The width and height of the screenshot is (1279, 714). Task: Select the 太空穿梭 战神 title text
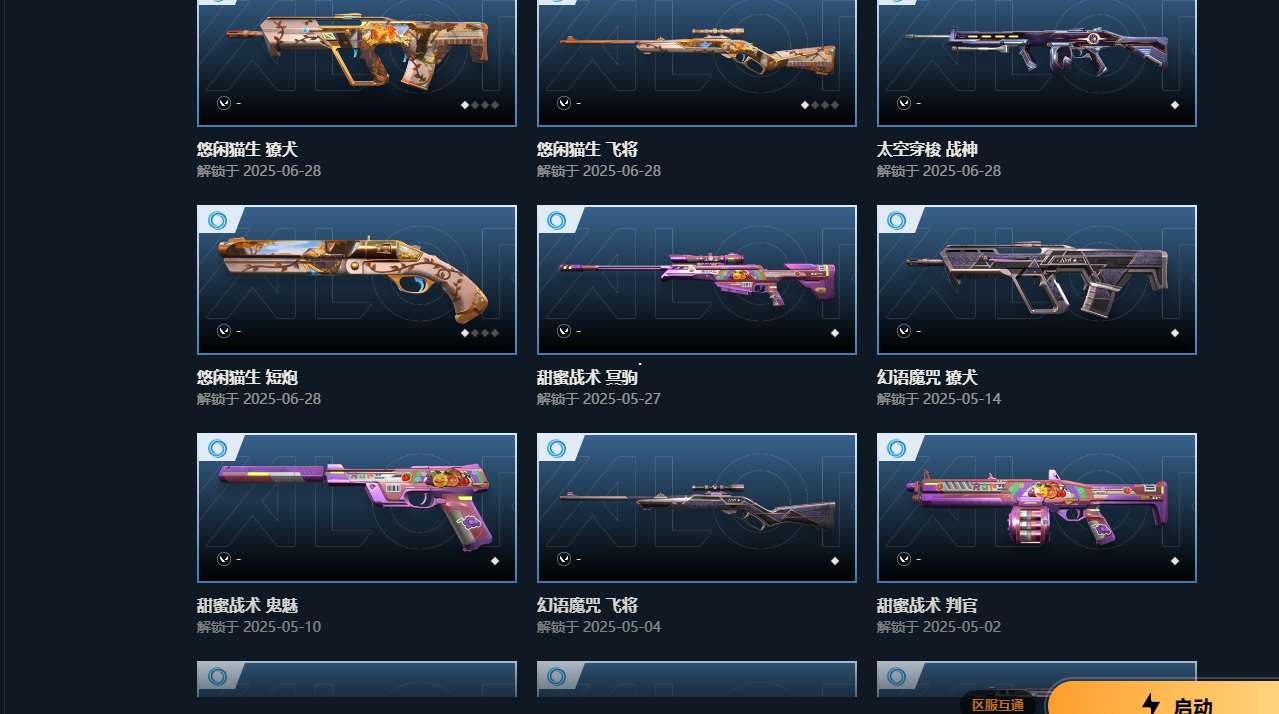[x=927, y=150]
